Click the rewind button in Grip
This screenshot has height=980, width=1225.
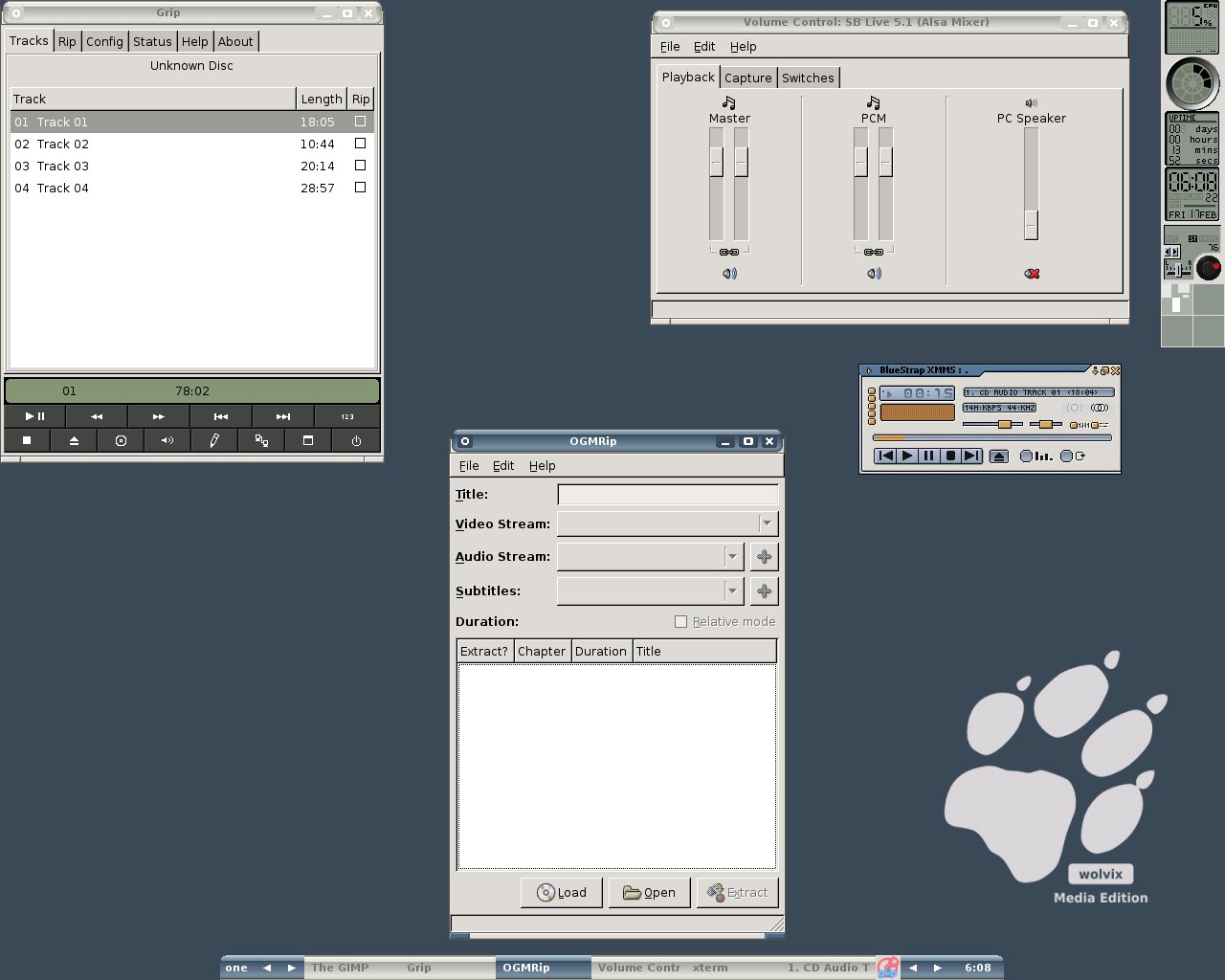tap(97, 416)
